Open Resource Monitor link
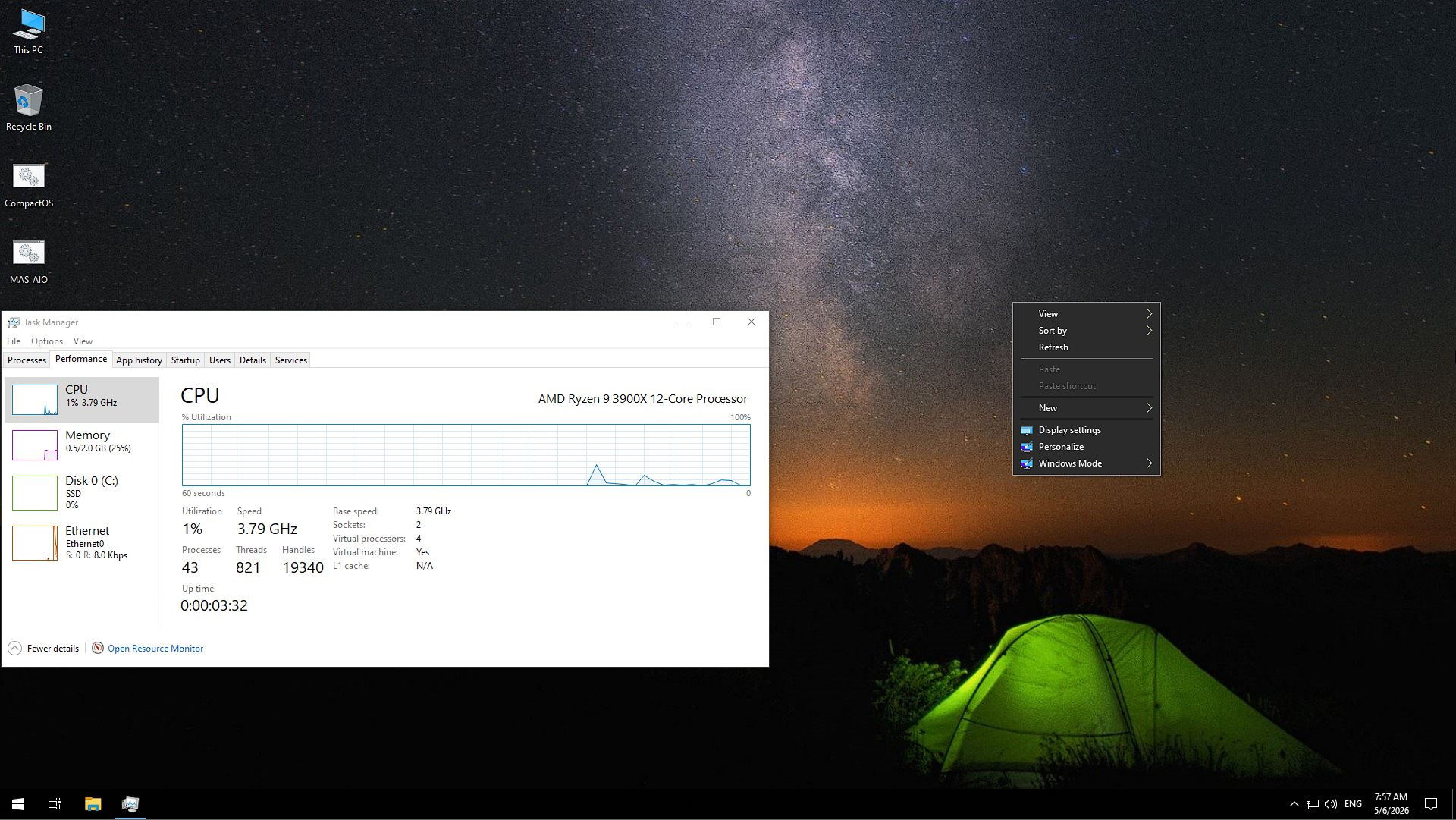The width and height of the screenshot is (1456, 820). 155,649
